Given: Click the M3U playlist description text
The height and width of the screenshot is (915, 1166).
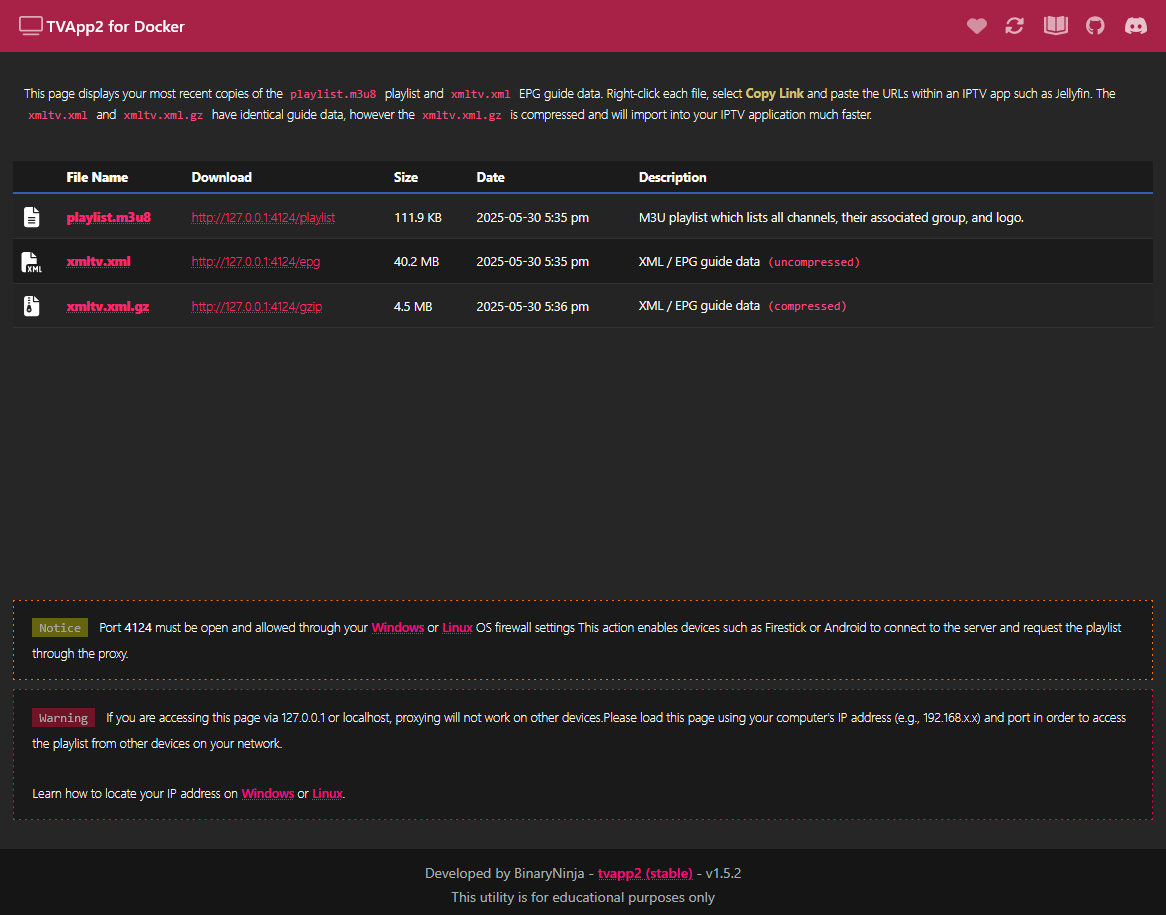Looking at the screenshot, I should (831, 217).
